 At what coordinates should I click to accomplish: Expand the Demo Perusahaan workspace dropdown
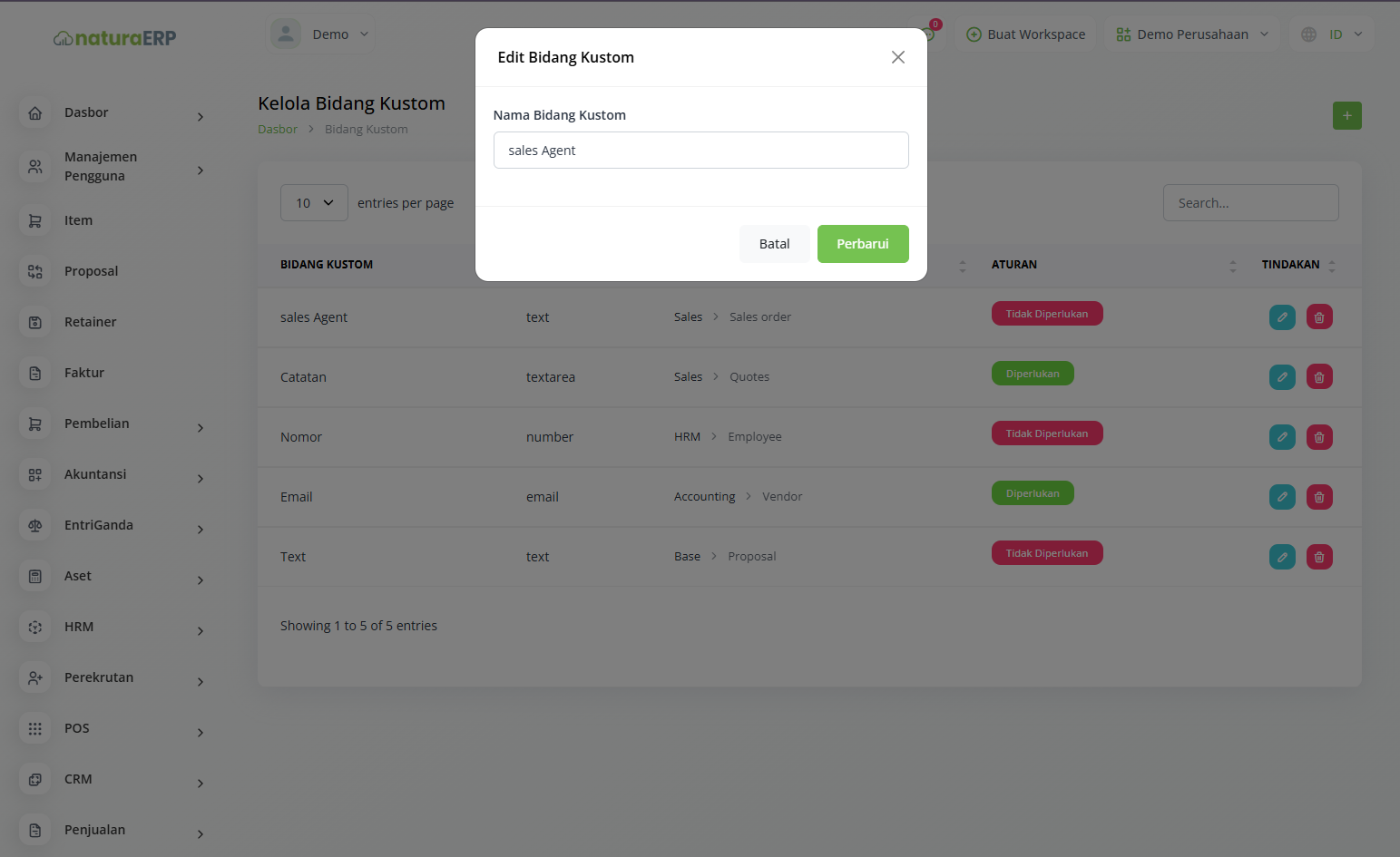[1192, 34]
